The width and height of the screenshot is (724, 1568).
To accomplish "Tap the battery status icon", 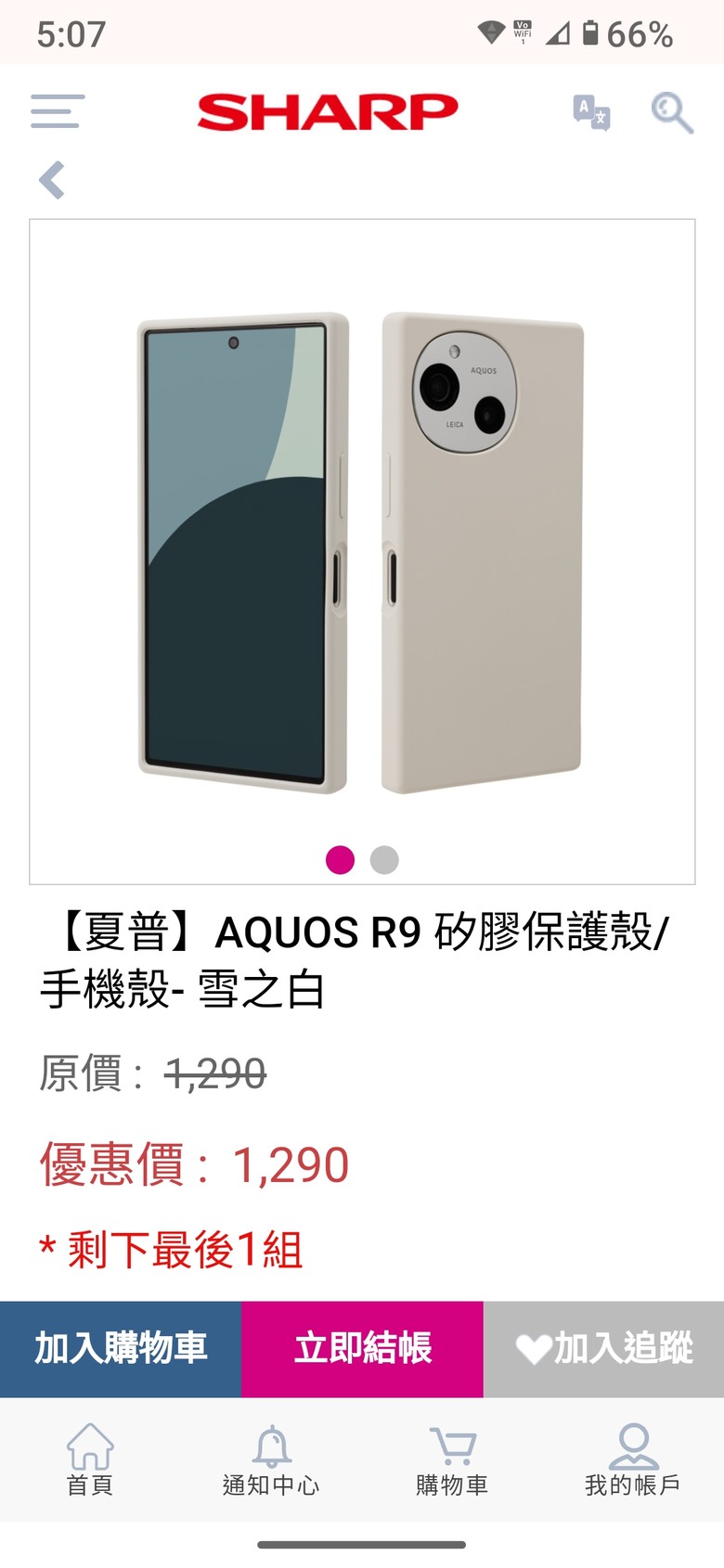I will (590, 33).
